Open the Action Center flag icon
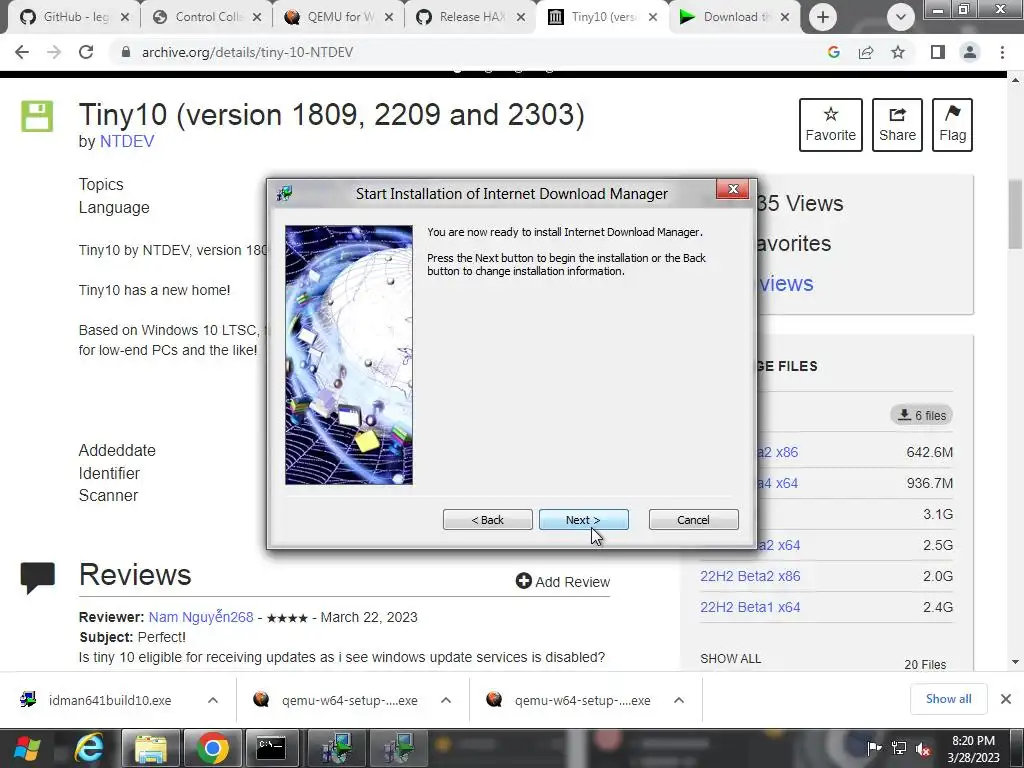1024x768 pixels. (x=874, y=748)
